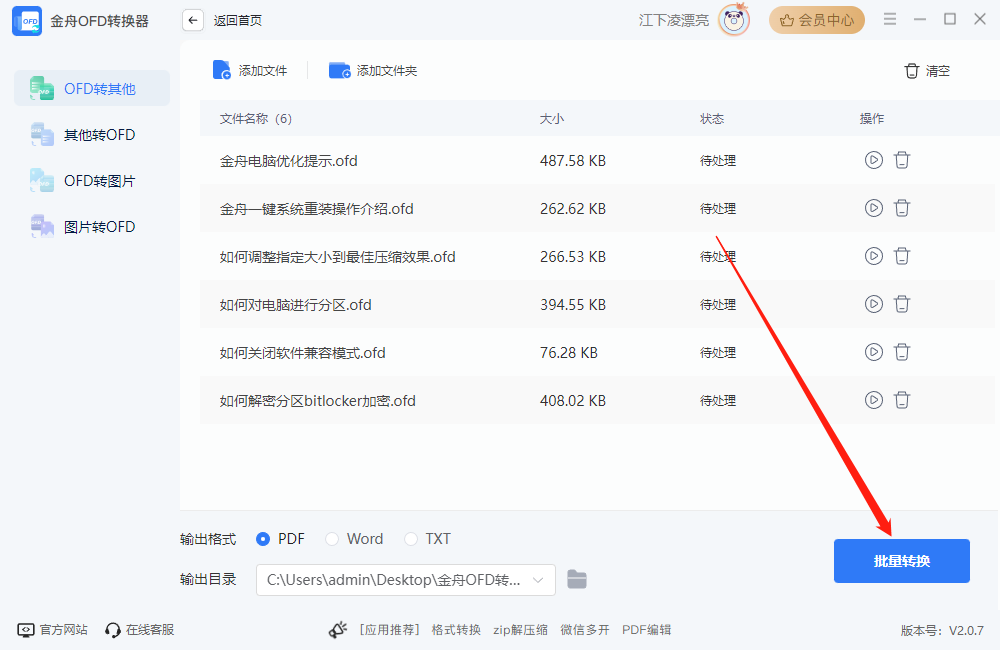The image size is (1000, 650).
Task: Click the username 江下凌漂亮
Action: point(673,20)
